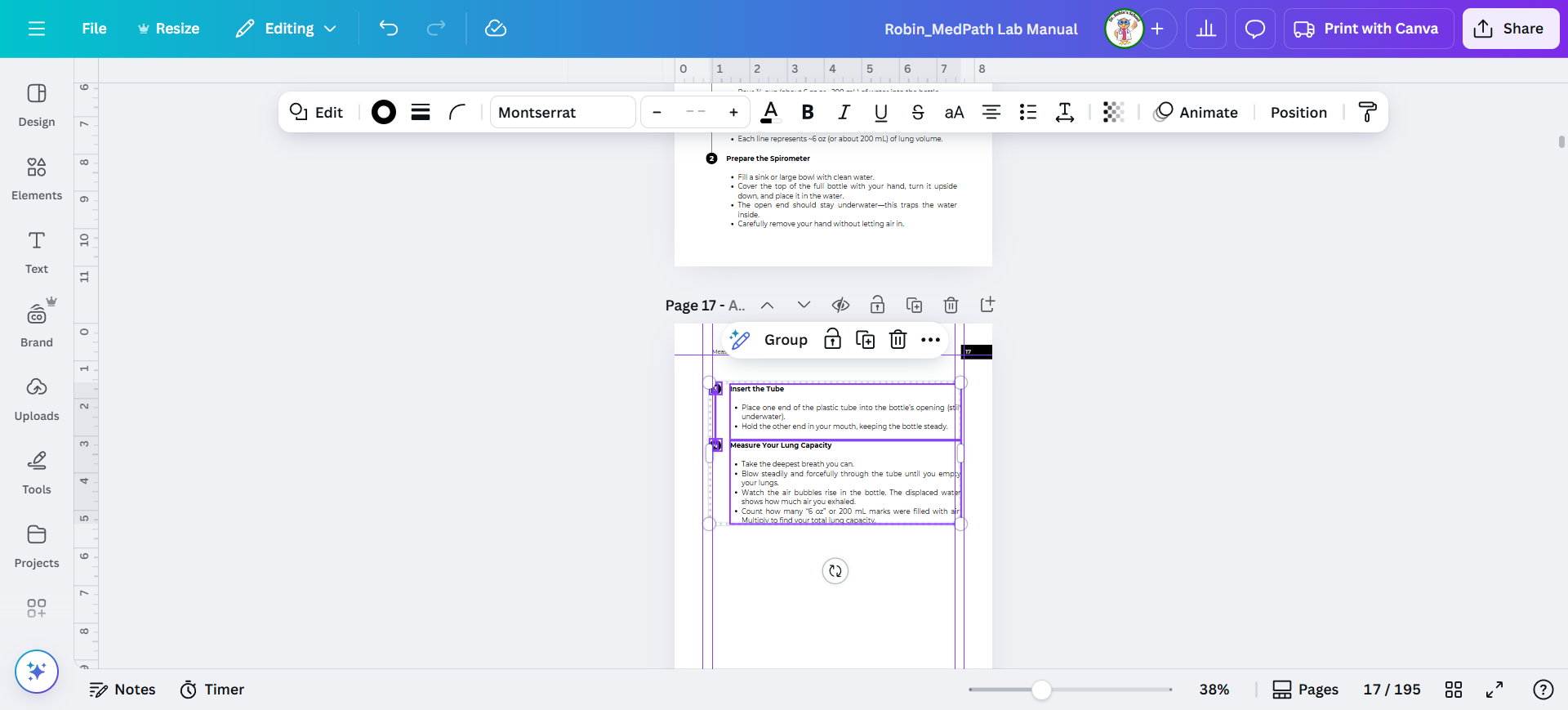Click the undo arrow icon
This screenshot has height=710, width=1568.
pos(389,29)
